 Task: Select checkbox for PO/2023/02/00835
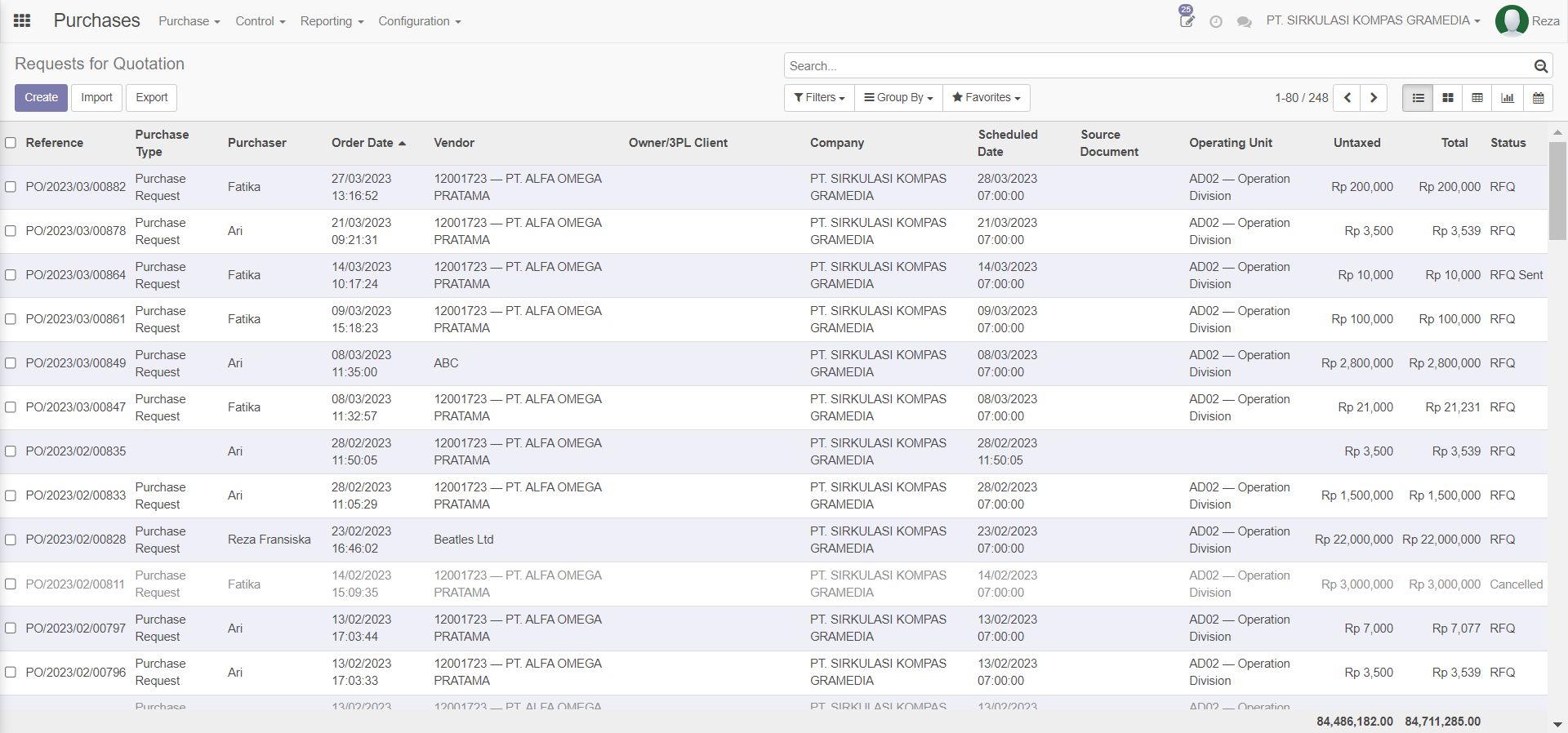pos(11,451)
